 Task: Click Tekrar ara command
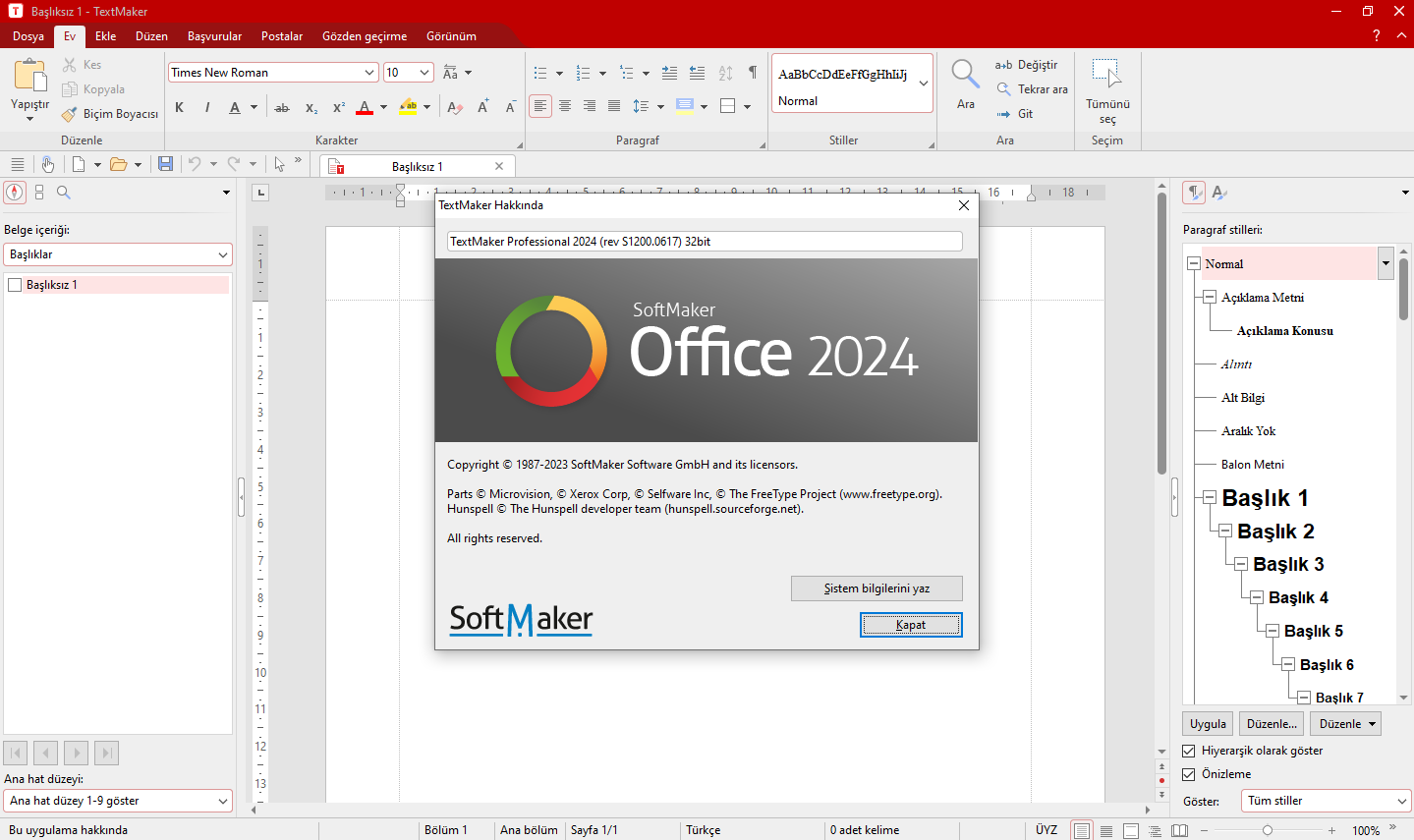[x=1032, y=89]
